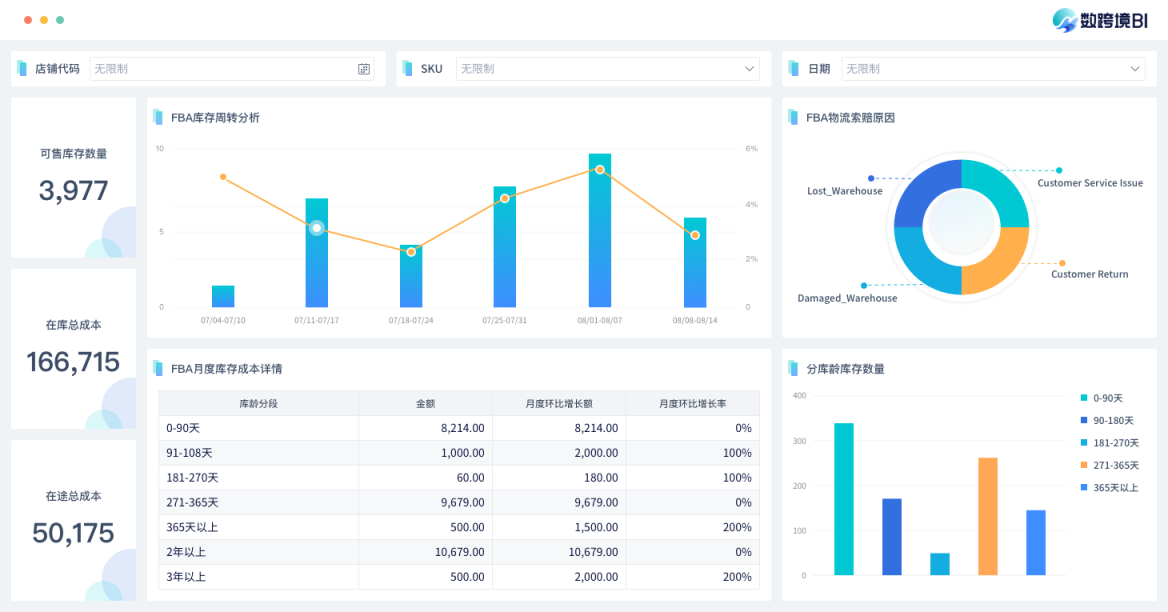This screenshot has width=1168, height=612.
Task: Open the 日期 dropdown selector
Action: tap(1135, 69)
